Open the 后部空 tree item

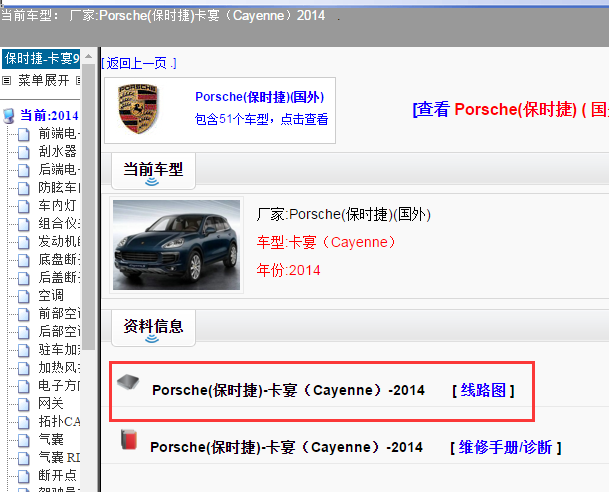(59, 331)
